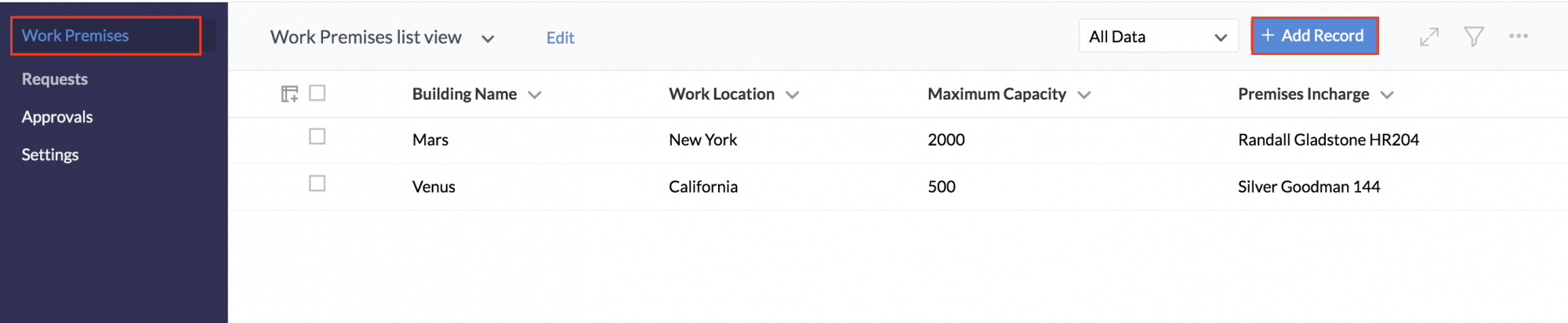Click the Edit link
Viewport: 1568px width, 323px height.
[560, 38]
